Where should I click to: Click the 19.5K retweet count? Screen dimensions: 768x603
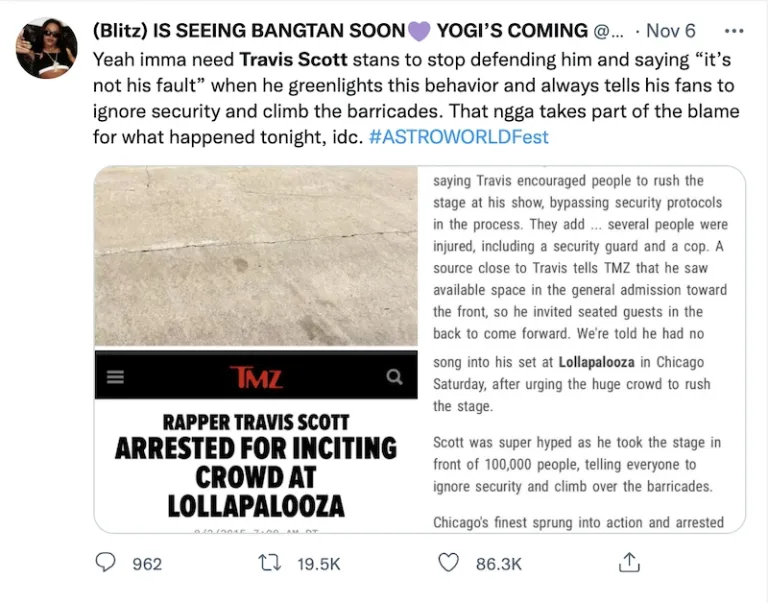(319, 564)
